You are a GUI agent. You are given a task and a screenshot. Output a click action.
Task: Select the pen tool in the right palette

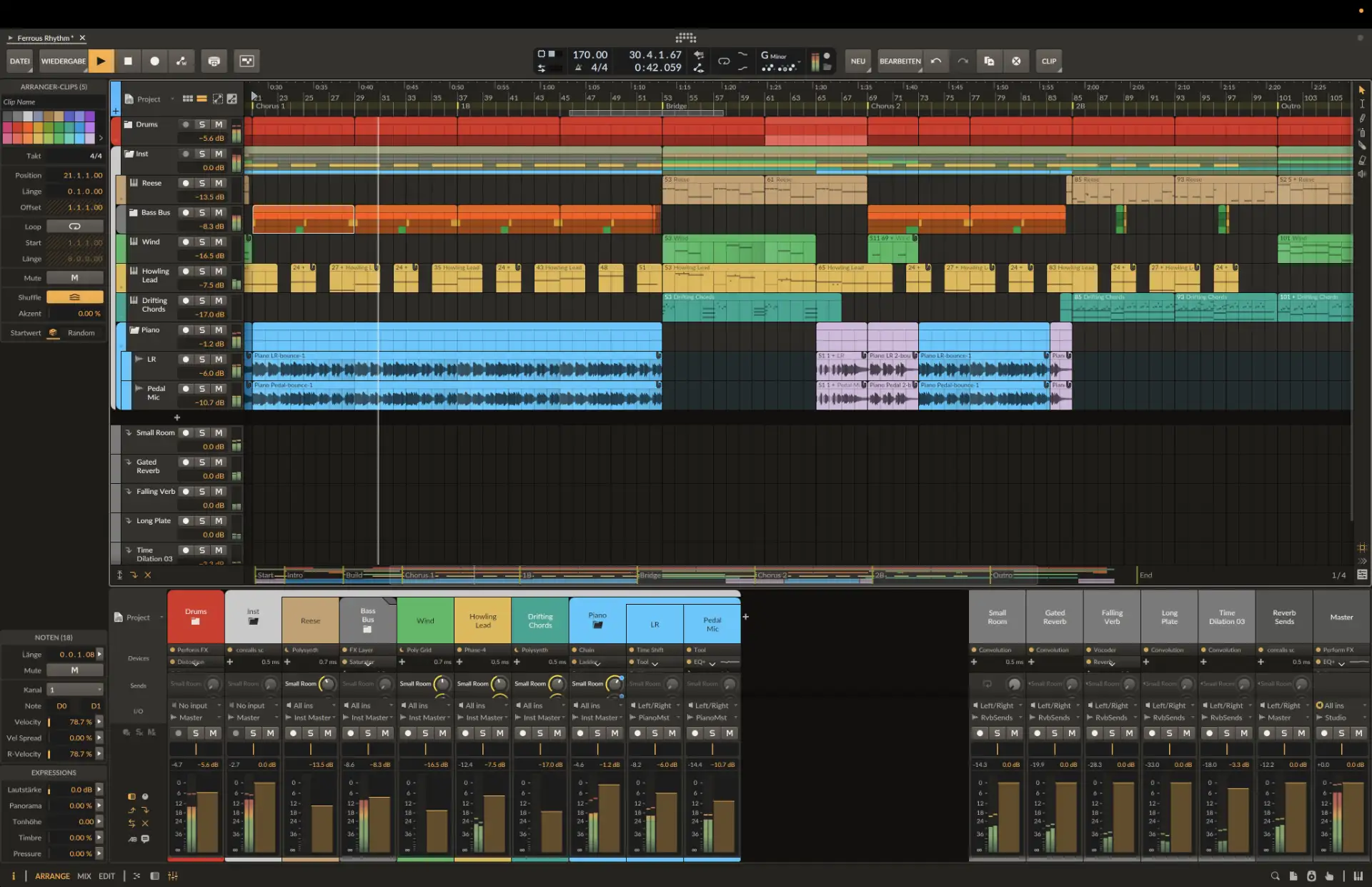pyautogui.click(x=1361, y=118)
